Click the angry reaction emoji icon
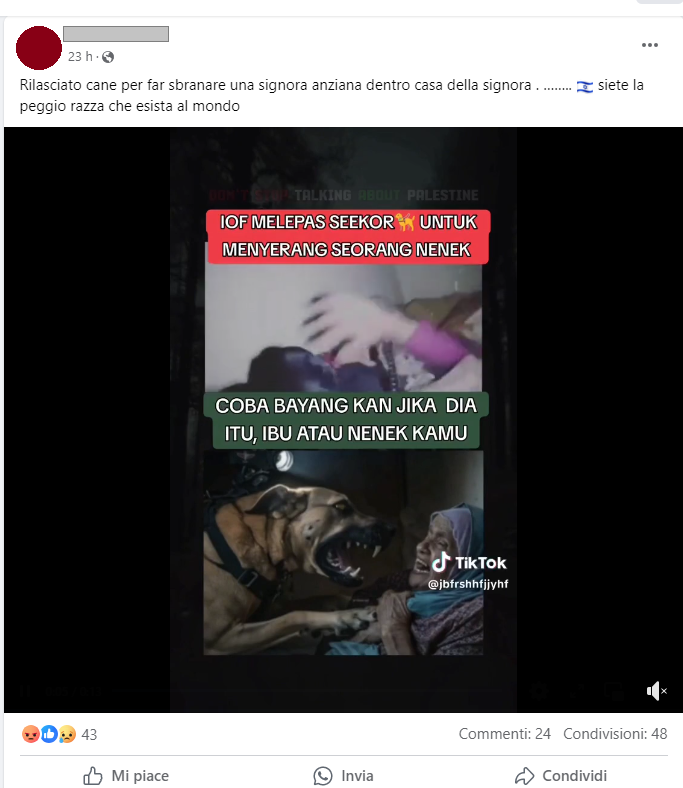683x788 pixels. point(31,734)
